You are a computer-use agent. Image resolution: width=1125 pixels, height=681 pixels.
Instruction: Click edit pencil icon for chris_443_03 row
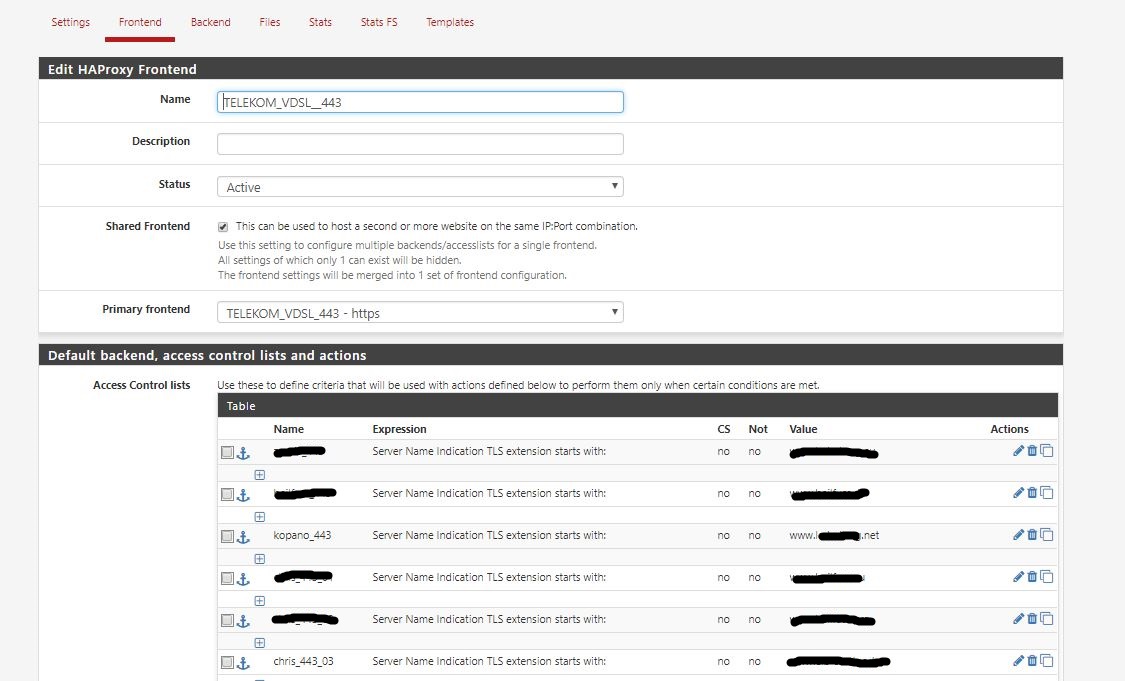1018,661
